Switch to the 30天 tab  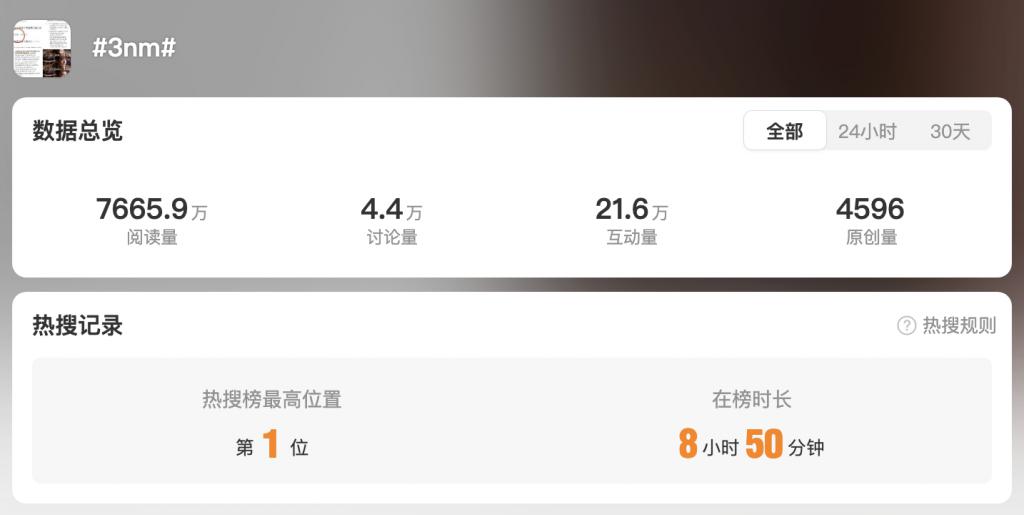[950, 131]
